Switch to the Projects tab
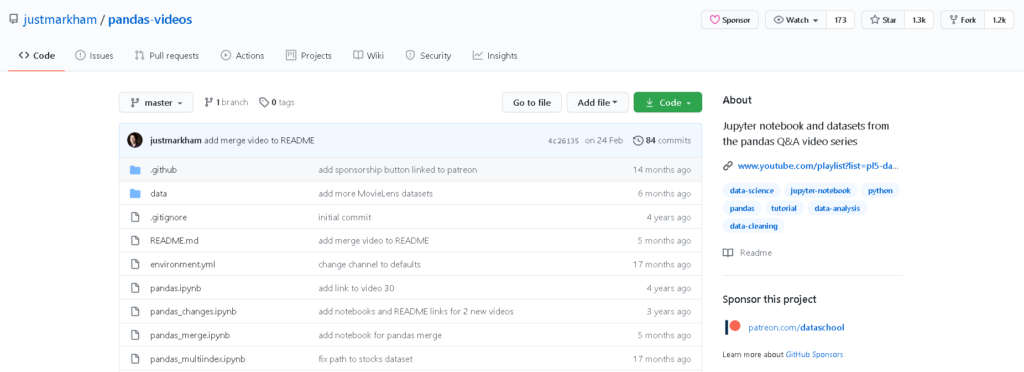Viewport: 1024px width, 372px height. [x=308, y=55]
